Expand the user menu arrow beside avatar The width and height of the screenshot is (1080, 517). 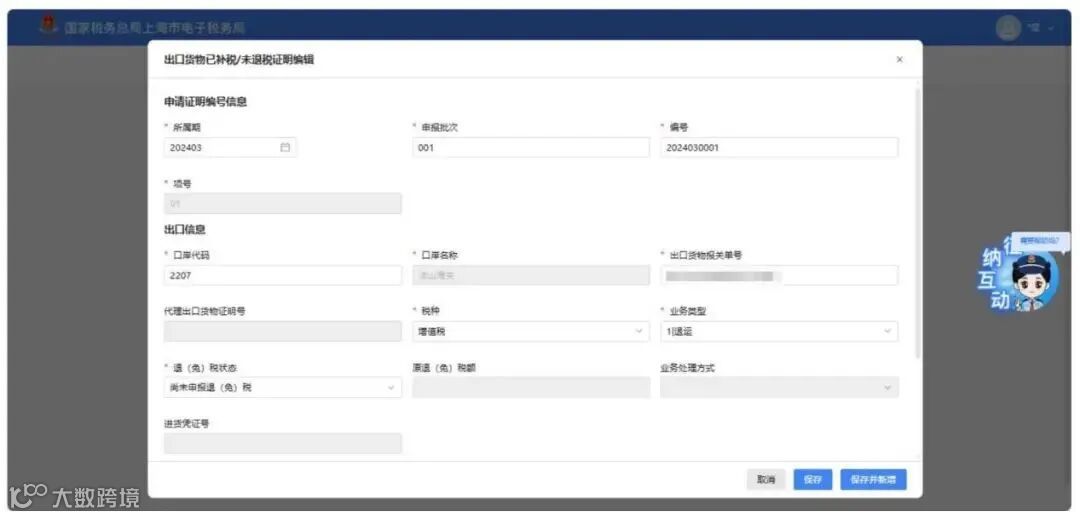tap(1051, 28)
